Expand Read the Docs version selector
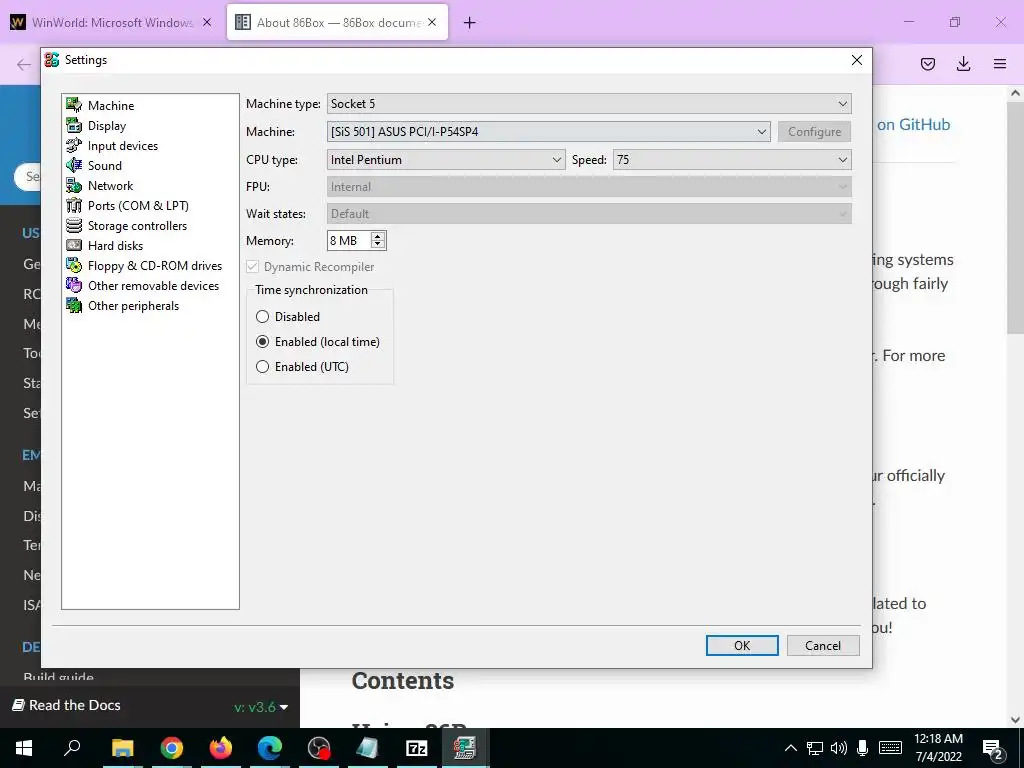 (x=261, y=707)
